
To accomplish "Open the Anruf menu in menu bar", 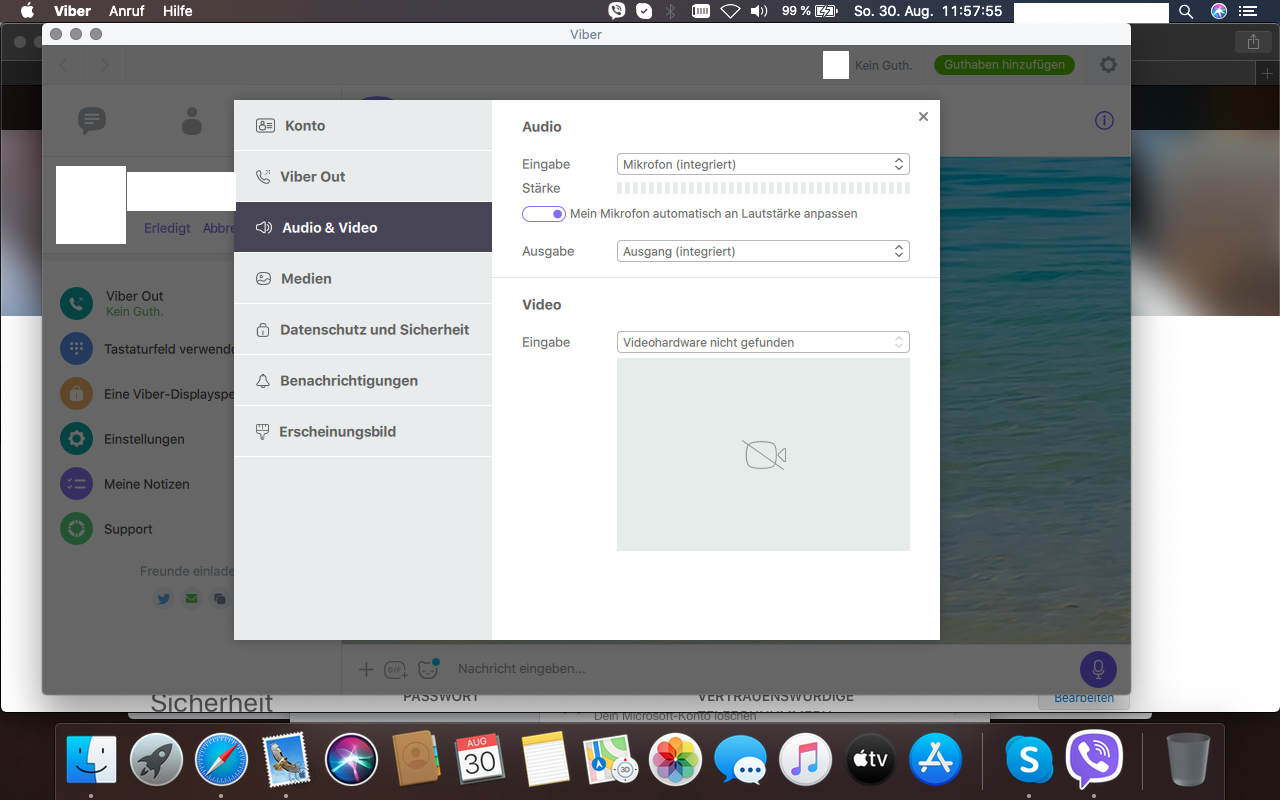I will (x=125, y=11).
